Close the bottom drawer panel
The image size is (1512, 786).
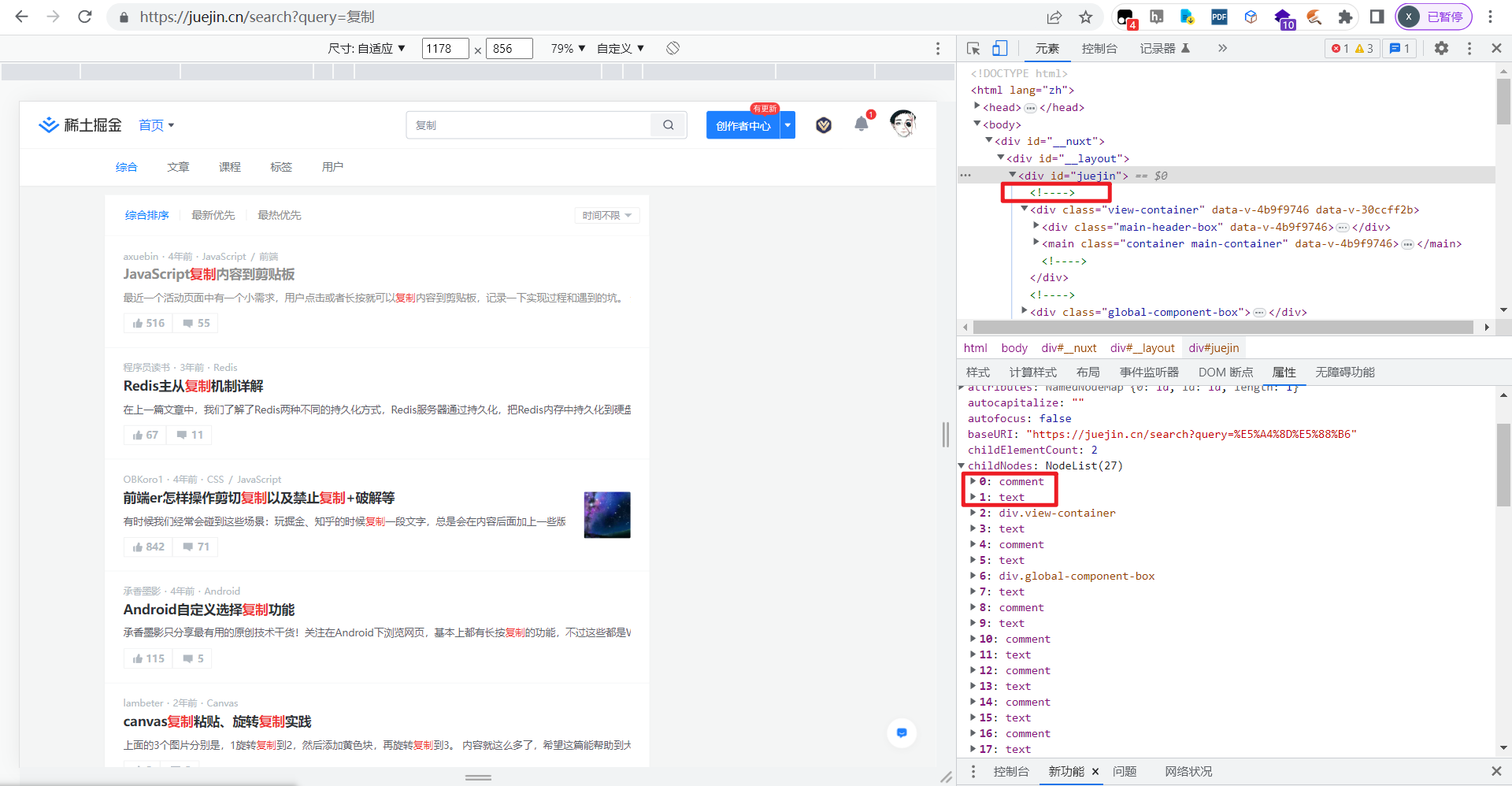pos(1496,771)
